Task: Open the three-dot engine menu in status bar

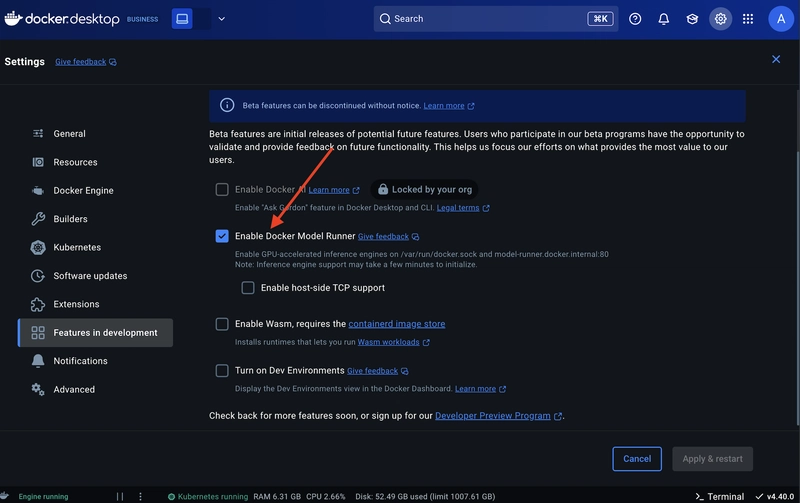Action: coord(140,496)
